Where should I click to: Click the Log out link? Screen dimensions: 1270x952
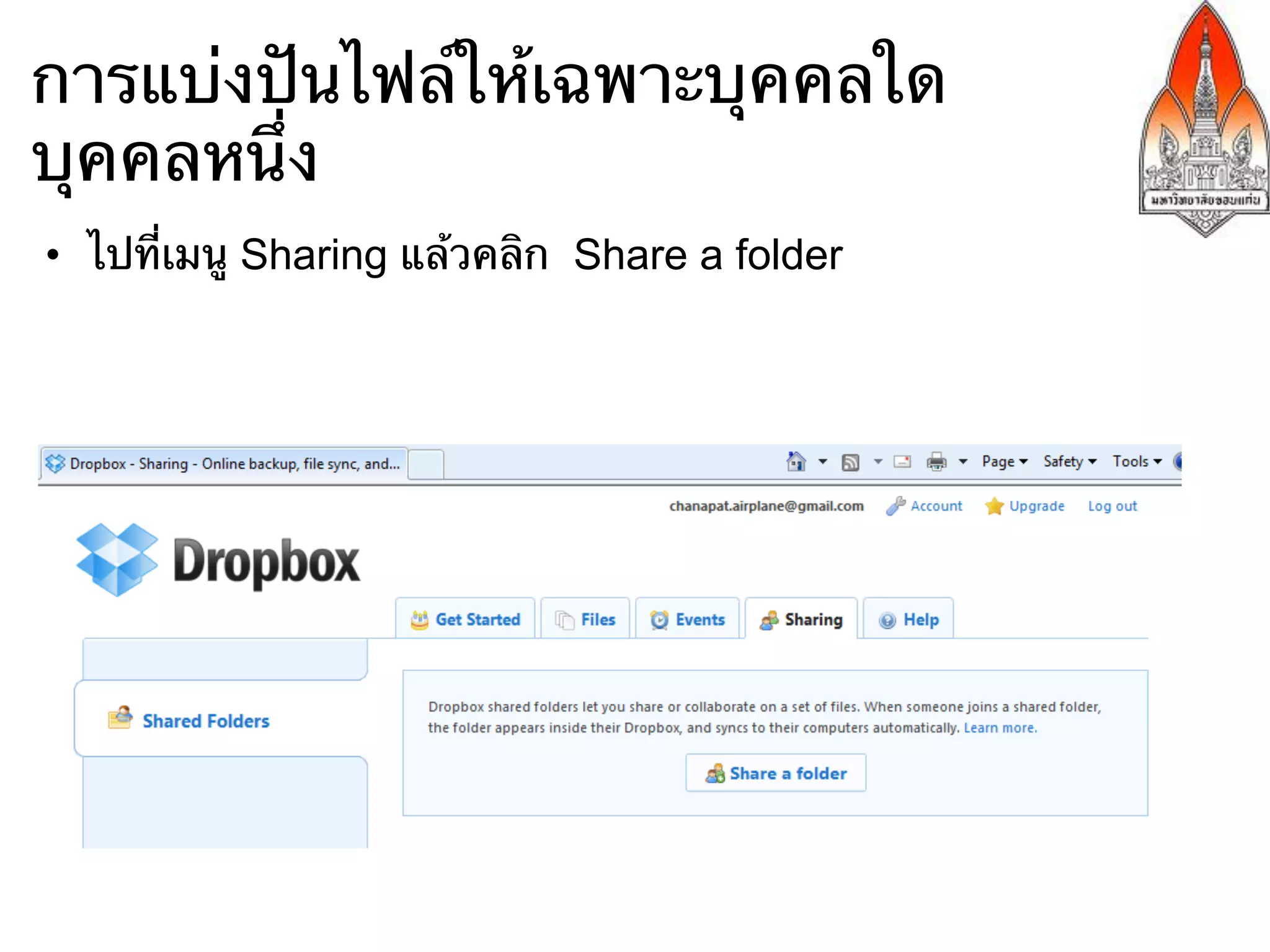click(x=1112, y=506)
